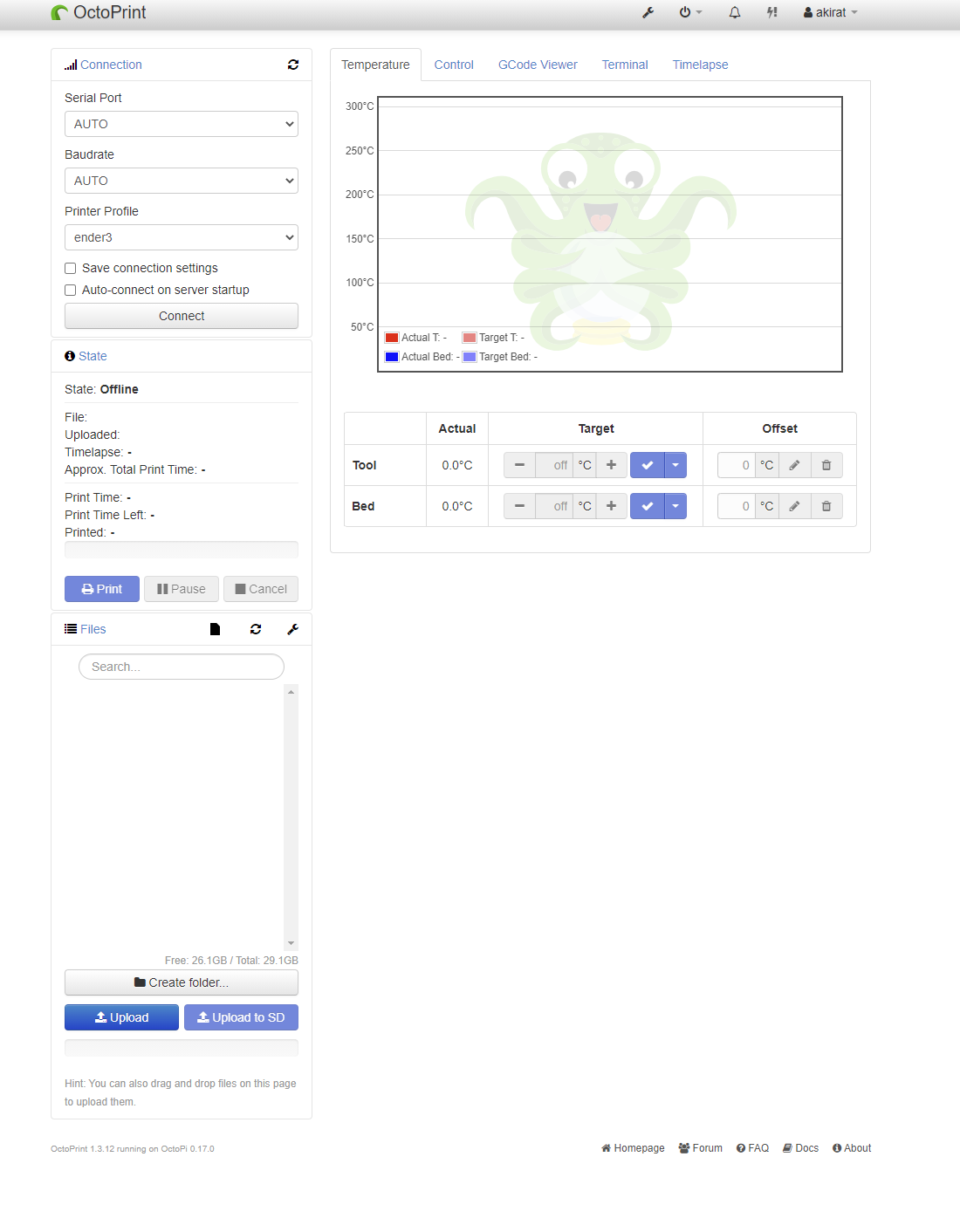Viewport: 960px width, 1232px height.
Task: Open the Baudrate dropdown
Action: 182,181
